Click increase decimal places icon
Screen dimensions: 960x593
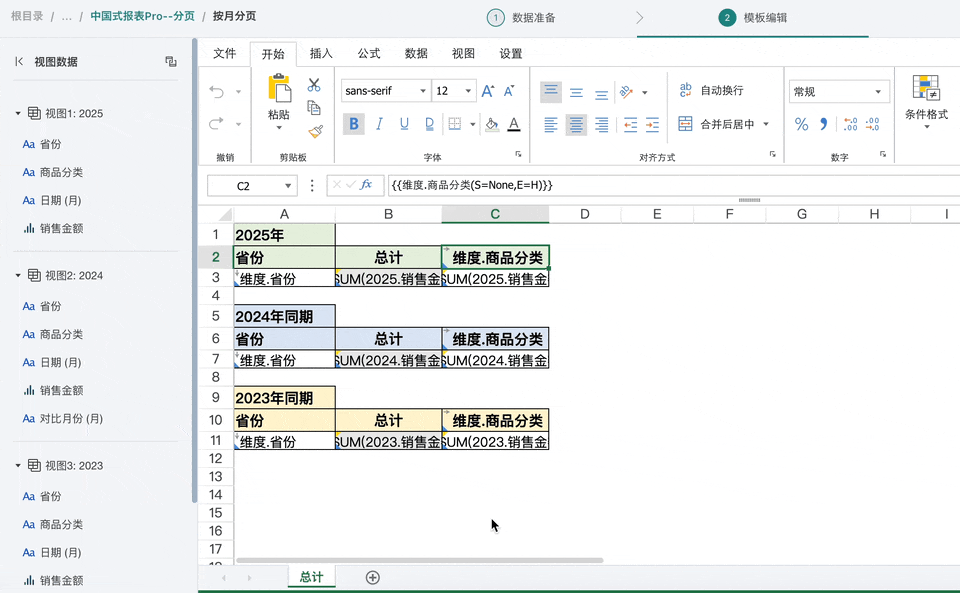[850, 124]
